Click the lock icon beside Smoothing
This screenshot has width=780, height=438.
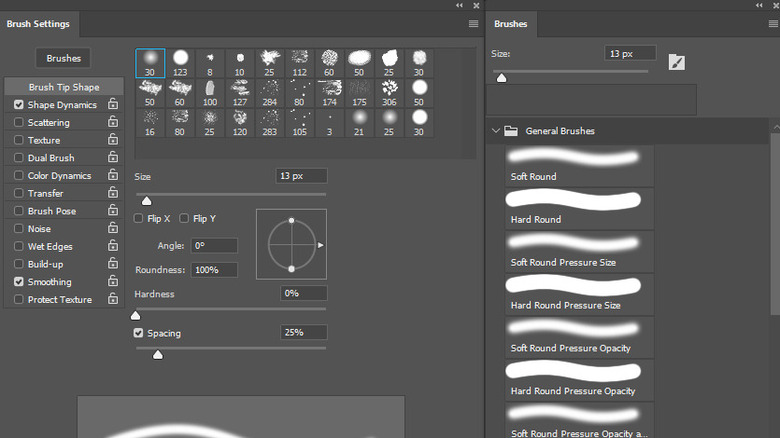tap(113, 283)
